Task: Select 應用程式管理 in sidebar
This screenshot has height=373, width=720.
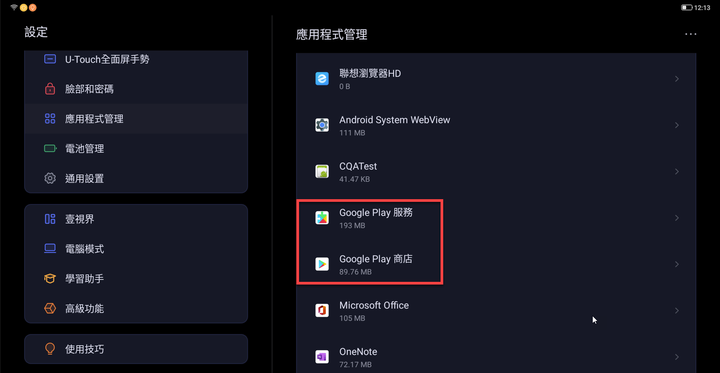Action: click(136, 119)
